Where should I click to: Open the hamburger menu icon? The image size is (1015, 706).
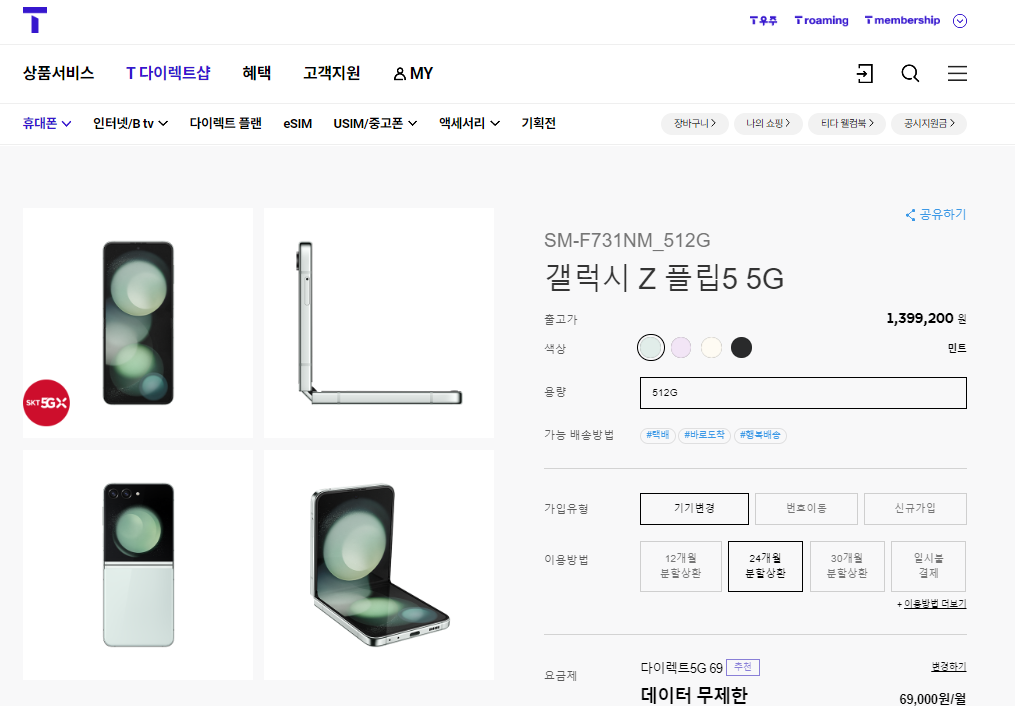957,73
